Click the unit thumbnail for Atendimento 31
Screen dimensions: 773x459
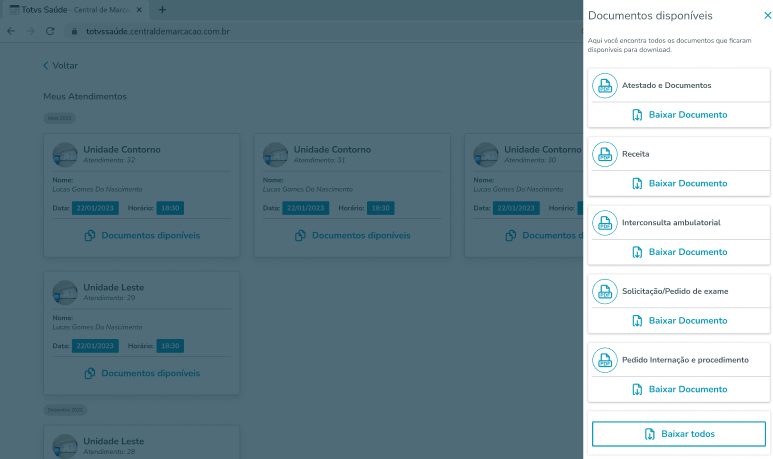click(276, 155)
